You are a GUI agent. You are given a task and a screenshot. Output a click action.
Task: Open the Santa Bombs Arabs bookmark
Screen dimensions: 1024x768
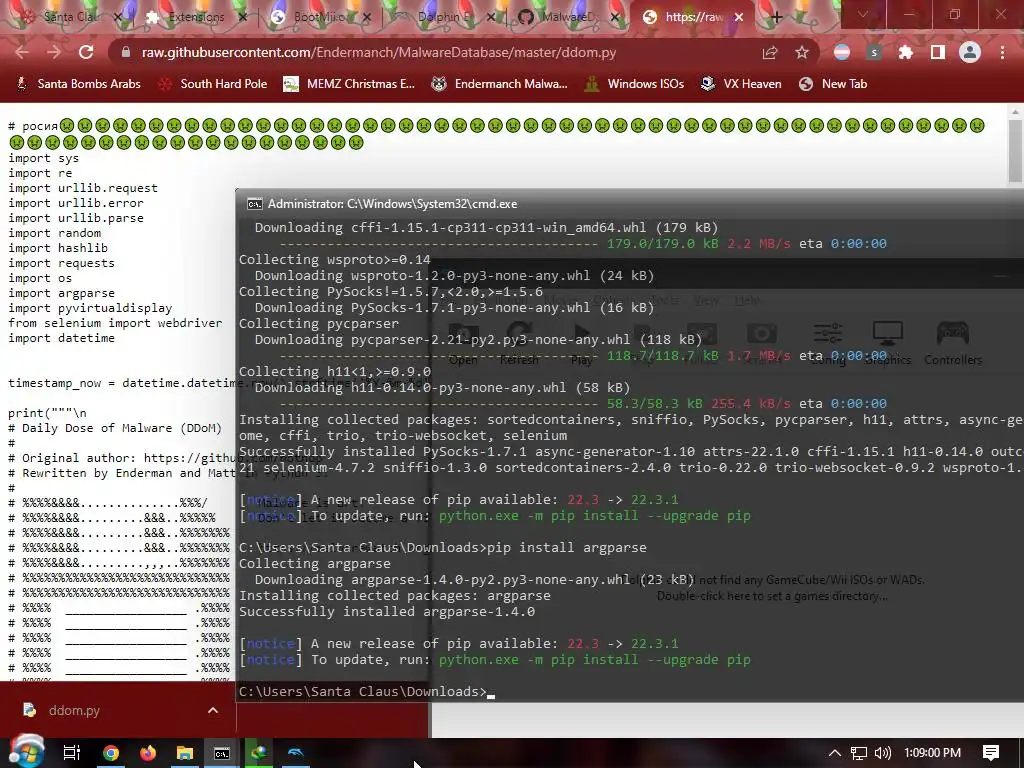tap(78, 84)
